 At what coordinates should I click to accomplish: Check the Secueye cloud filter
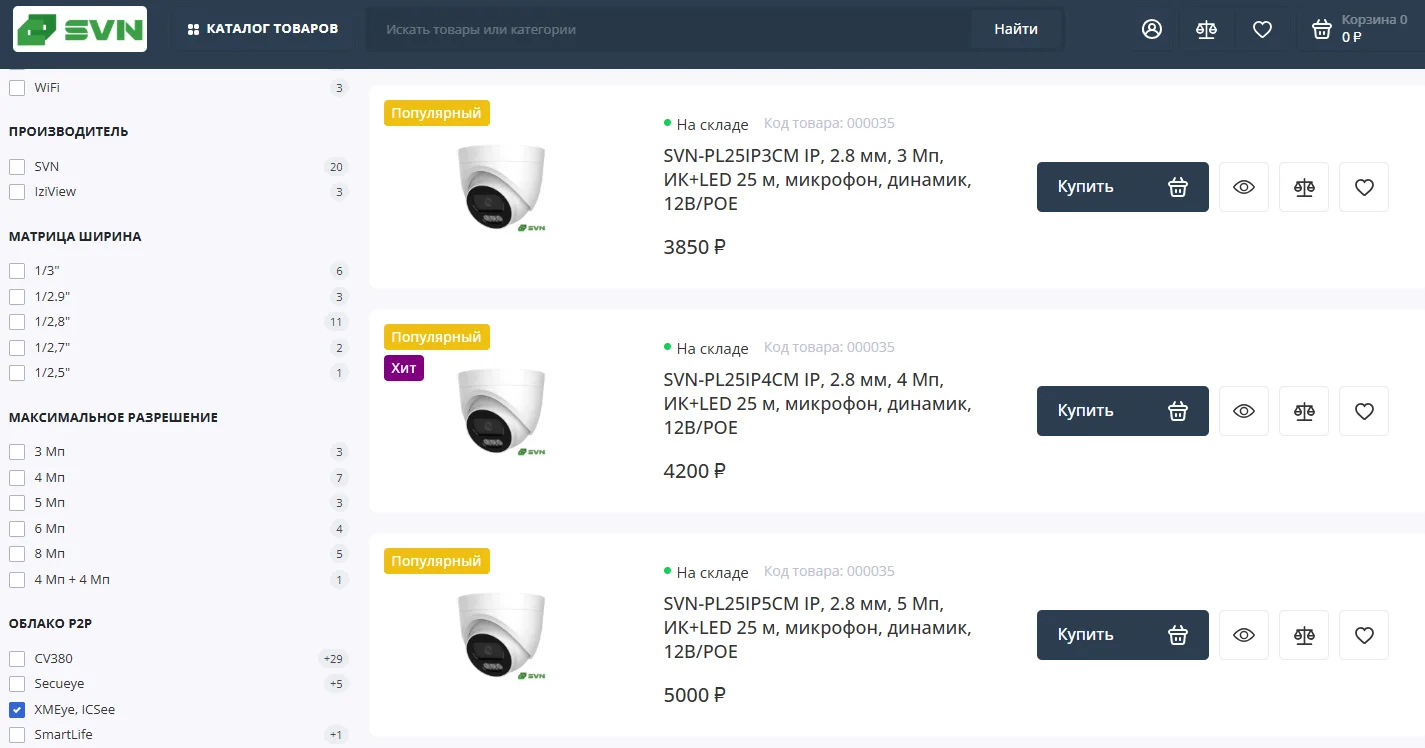pos(17,684)
